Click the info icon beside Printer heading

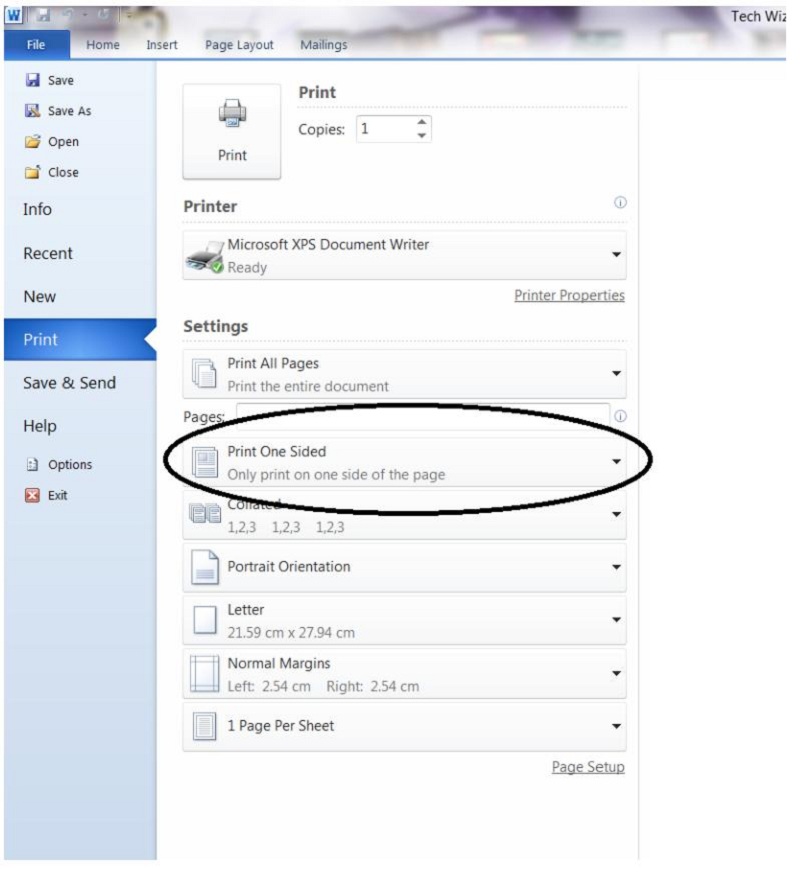pyautogui.click(x=620, y=202)
